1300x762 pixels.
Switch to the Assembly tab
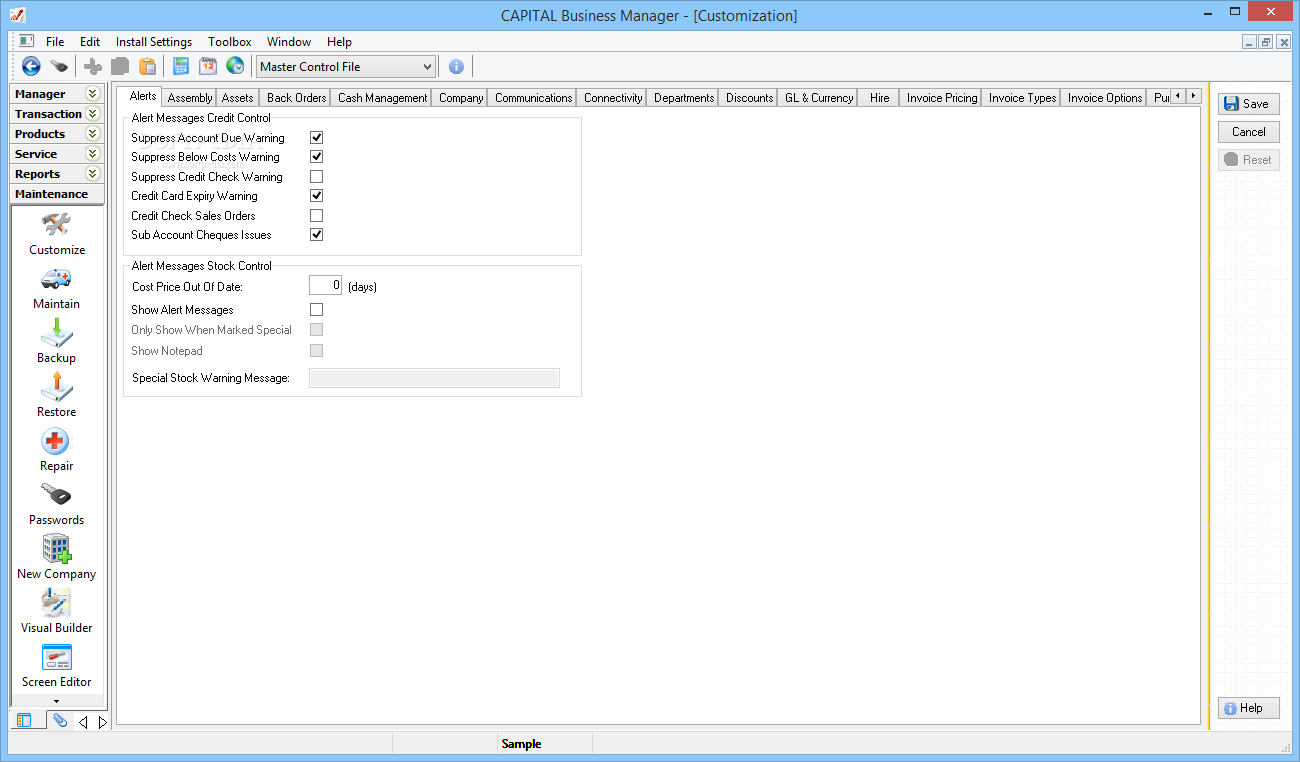click(190, 98)
